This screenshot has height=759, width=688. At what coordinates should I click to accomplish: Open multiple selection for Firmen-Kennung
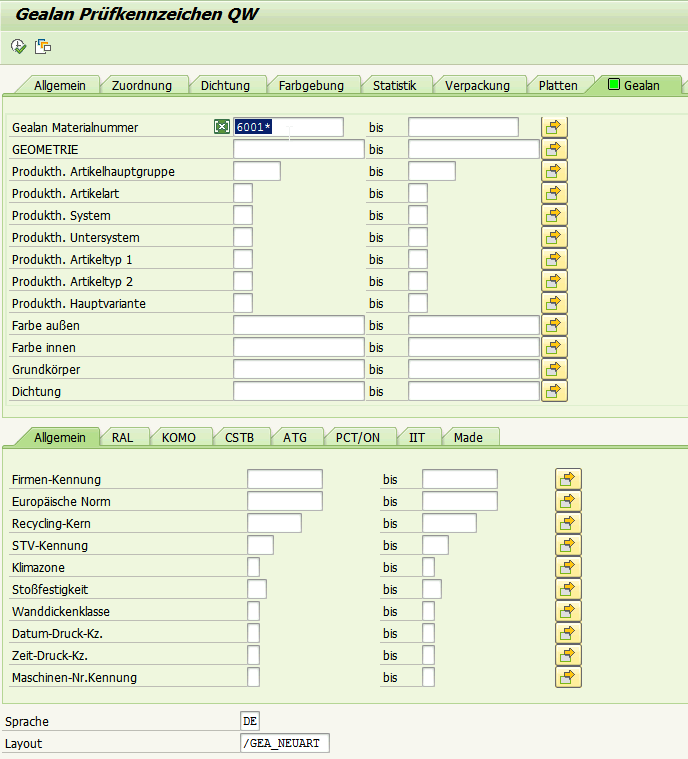(x=568, y=479)
